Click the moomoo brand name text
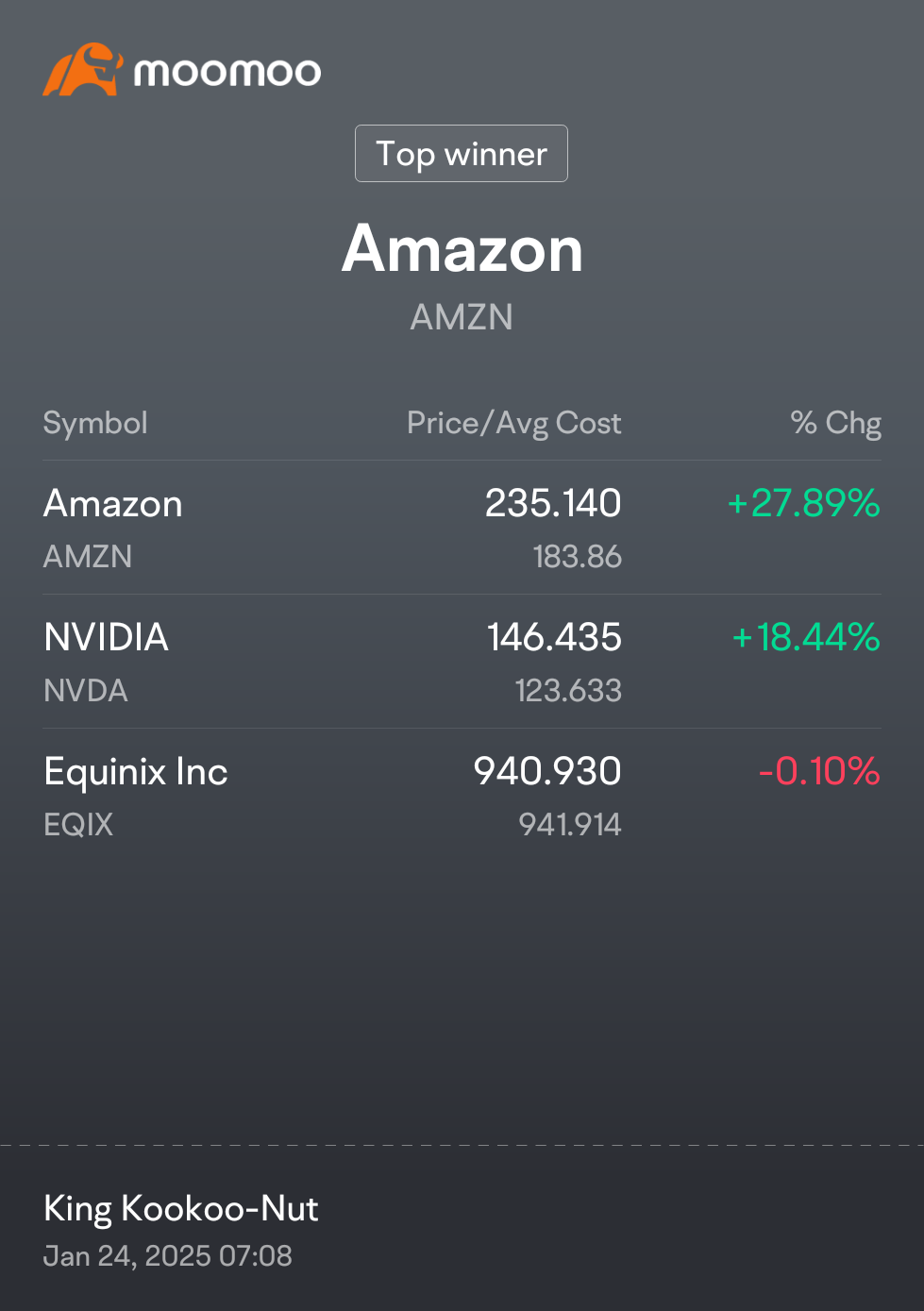Viewport: 924px width, 1311px height. tap(227, 73)
